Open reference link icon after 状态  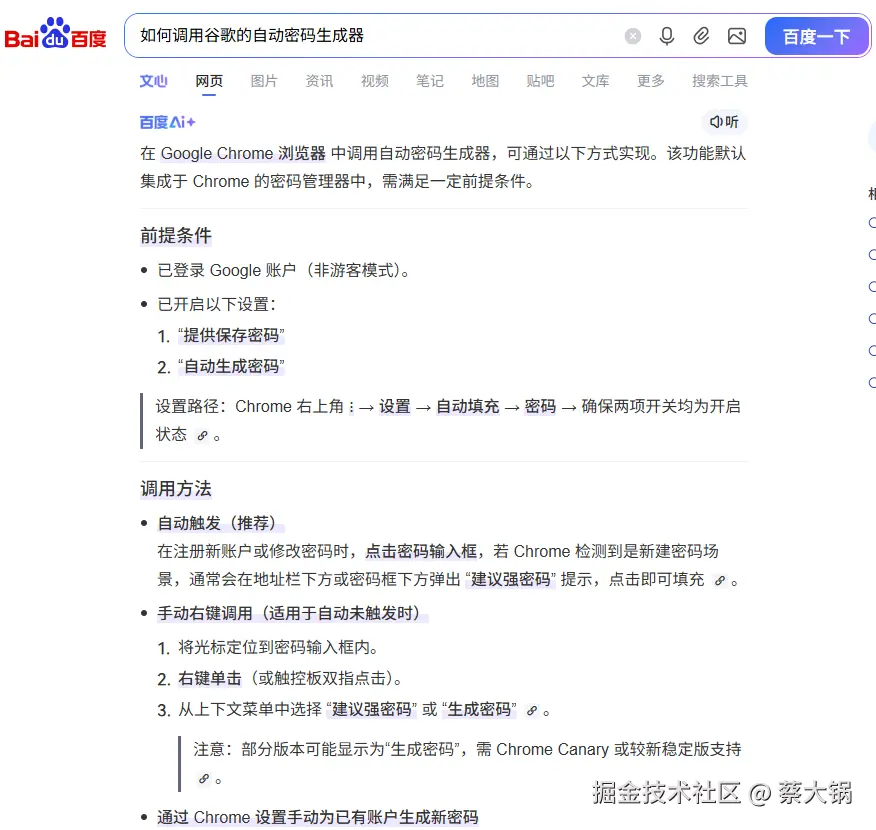202,435
